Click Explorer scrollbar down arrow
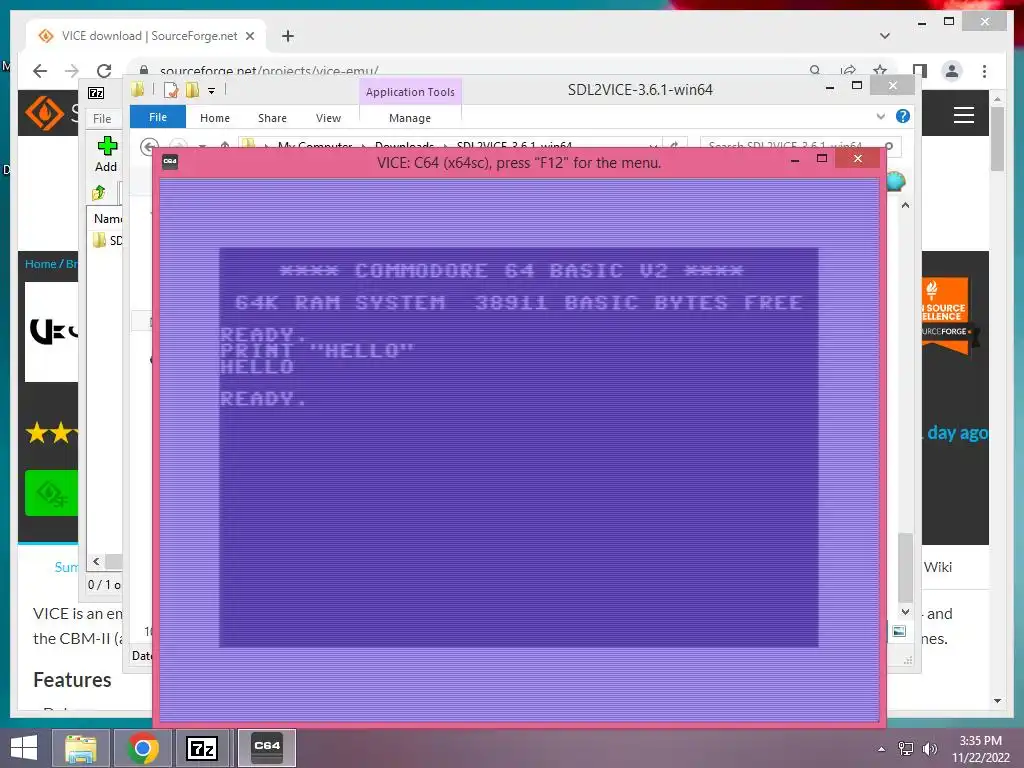The width and height of the screenshot is (1024, 768). [x=905, y=612]
